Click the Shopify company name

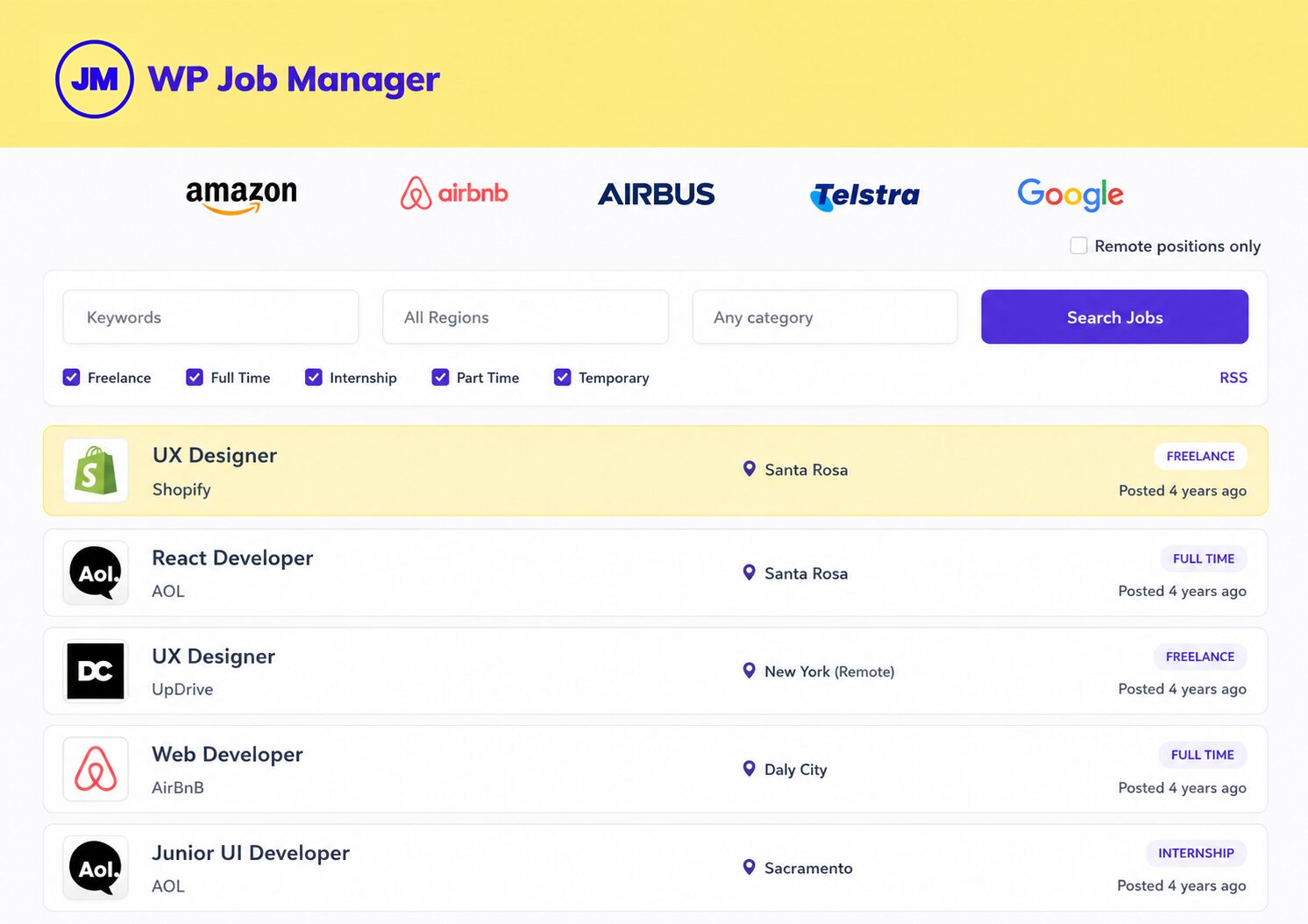coord(181,489)
